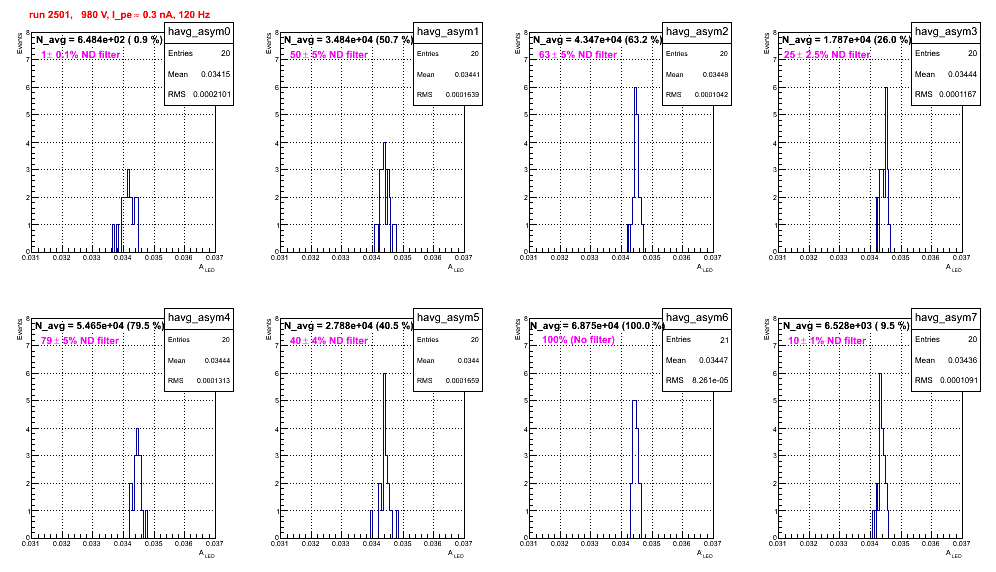Select the havg_asym1 stats box title
996x572 pixels.
click(448, 31)
